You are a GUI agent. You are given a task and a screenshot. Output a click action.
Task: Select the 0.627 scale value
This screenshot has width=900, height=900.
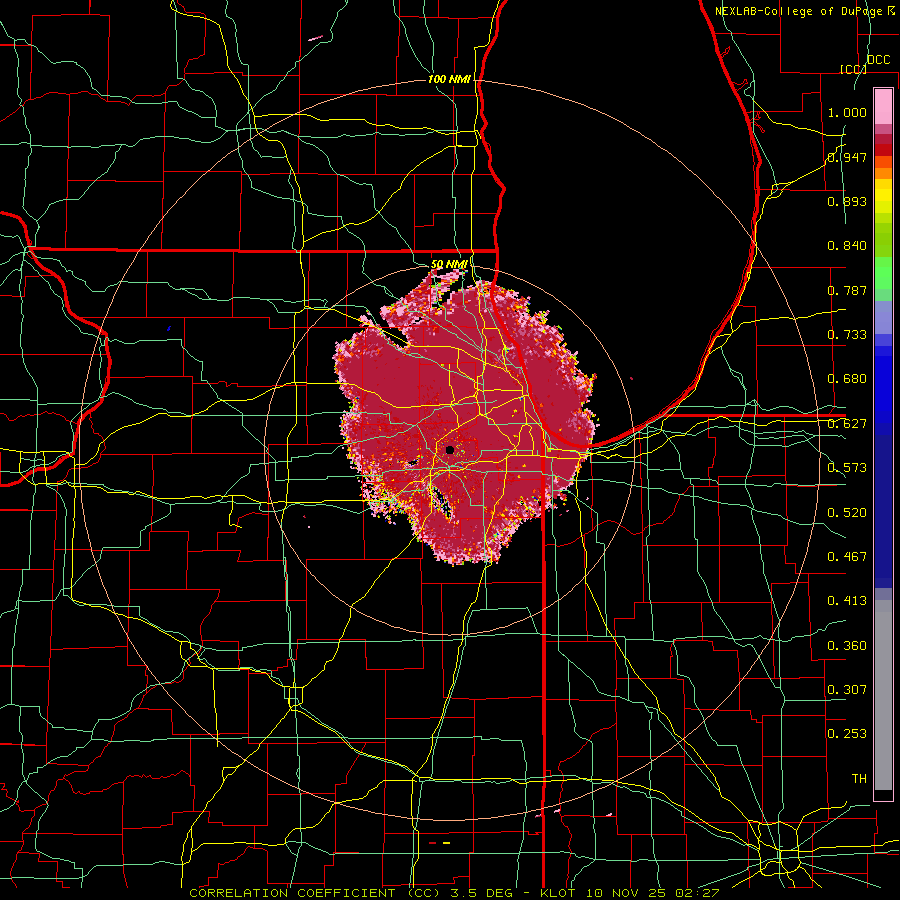[847, 424]
